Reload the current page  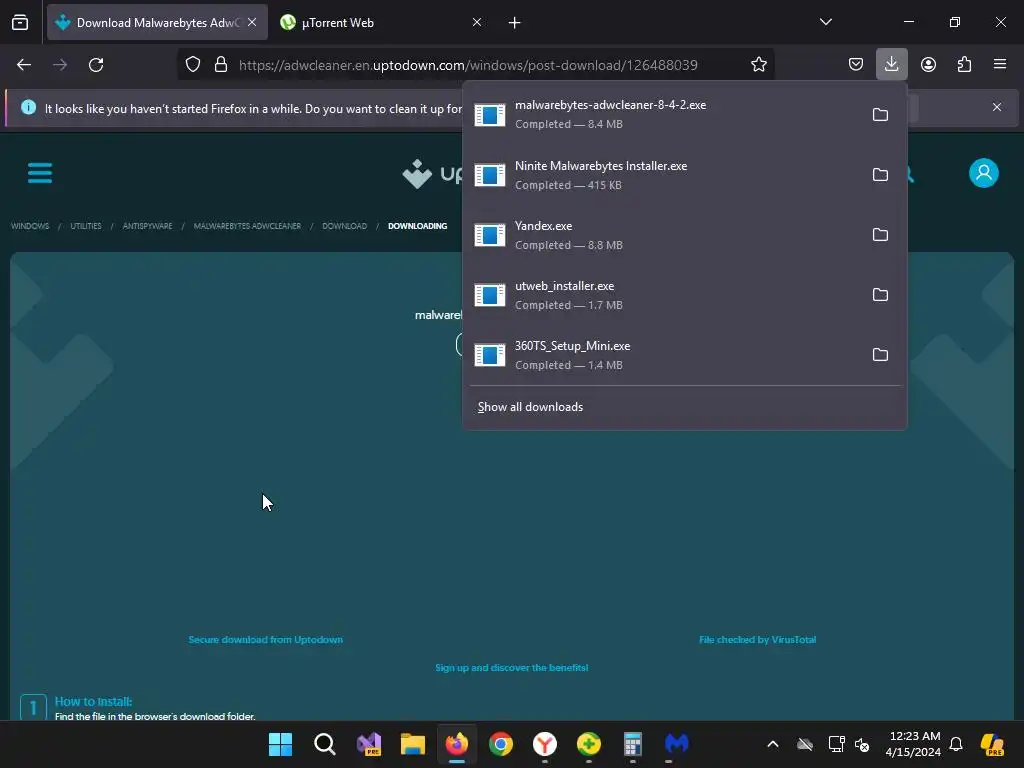click(x=96, y=65)
